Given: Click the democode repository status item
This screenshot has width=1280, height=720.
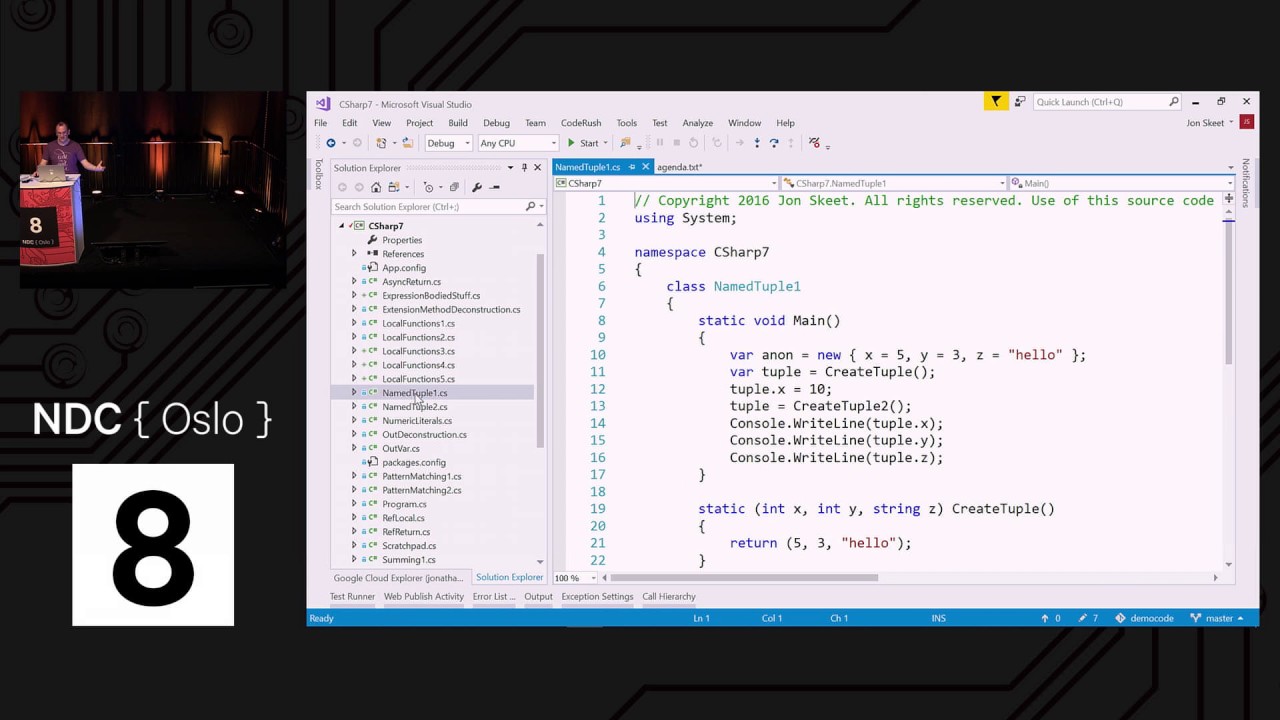Looking at the screenshot, I should (1145, 618).
